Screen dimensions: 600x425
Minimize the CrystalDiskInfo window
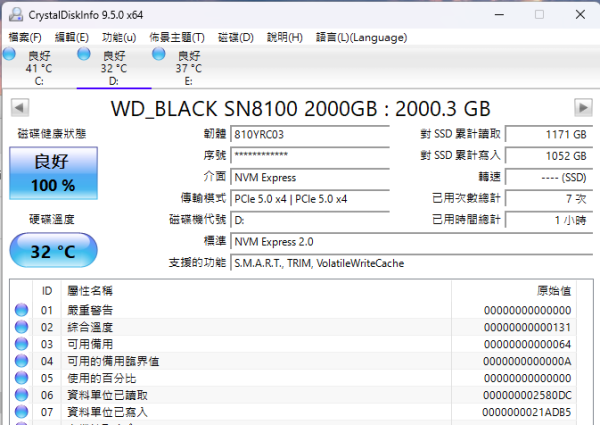click(x=499, y=15)
